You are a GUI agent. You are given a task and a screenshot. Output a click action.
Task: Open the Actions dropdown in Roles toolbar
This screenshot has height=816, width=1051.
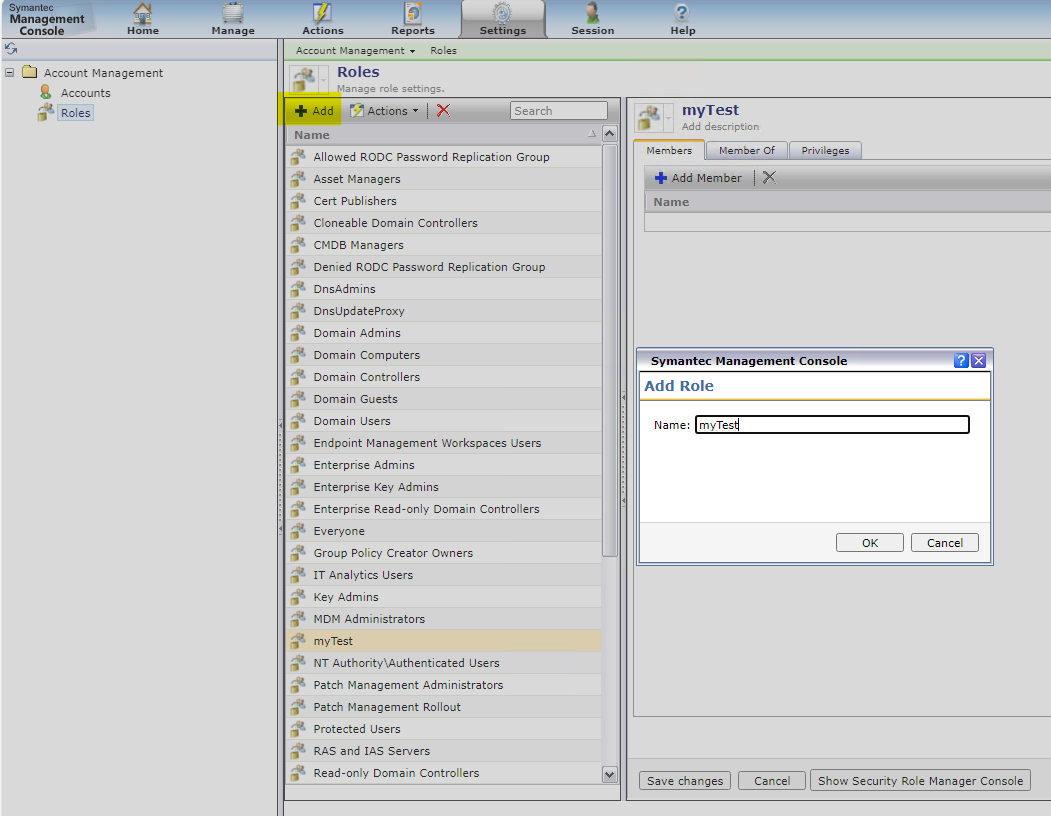(x=386, y=111)
